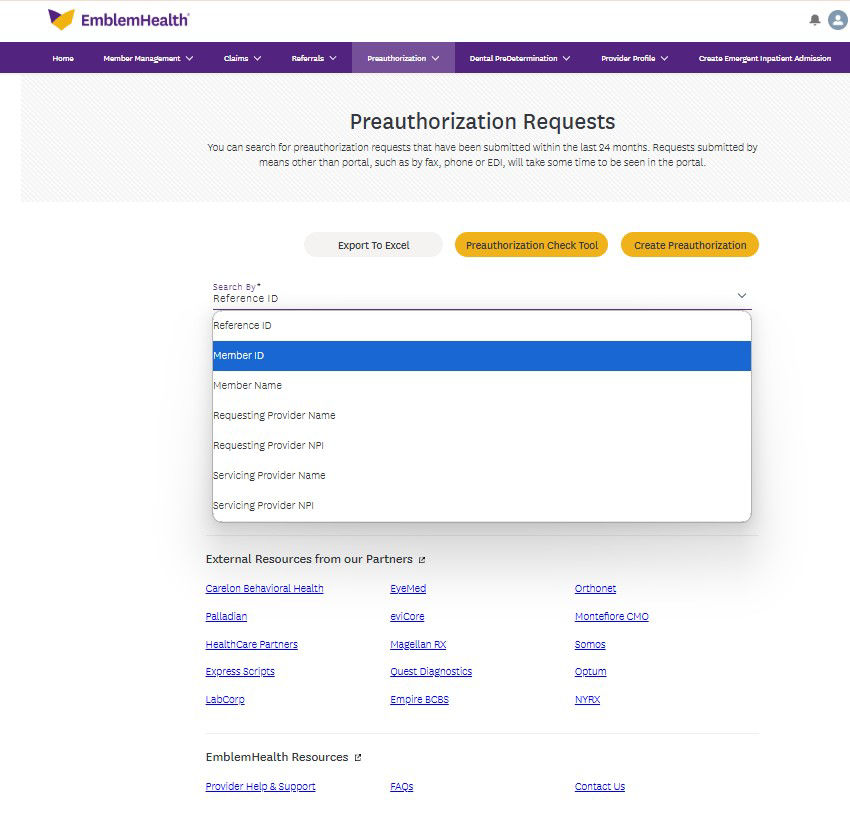850x830 pixels.
Task: Open the Provider Profile menu
Action: pos(634,58)
